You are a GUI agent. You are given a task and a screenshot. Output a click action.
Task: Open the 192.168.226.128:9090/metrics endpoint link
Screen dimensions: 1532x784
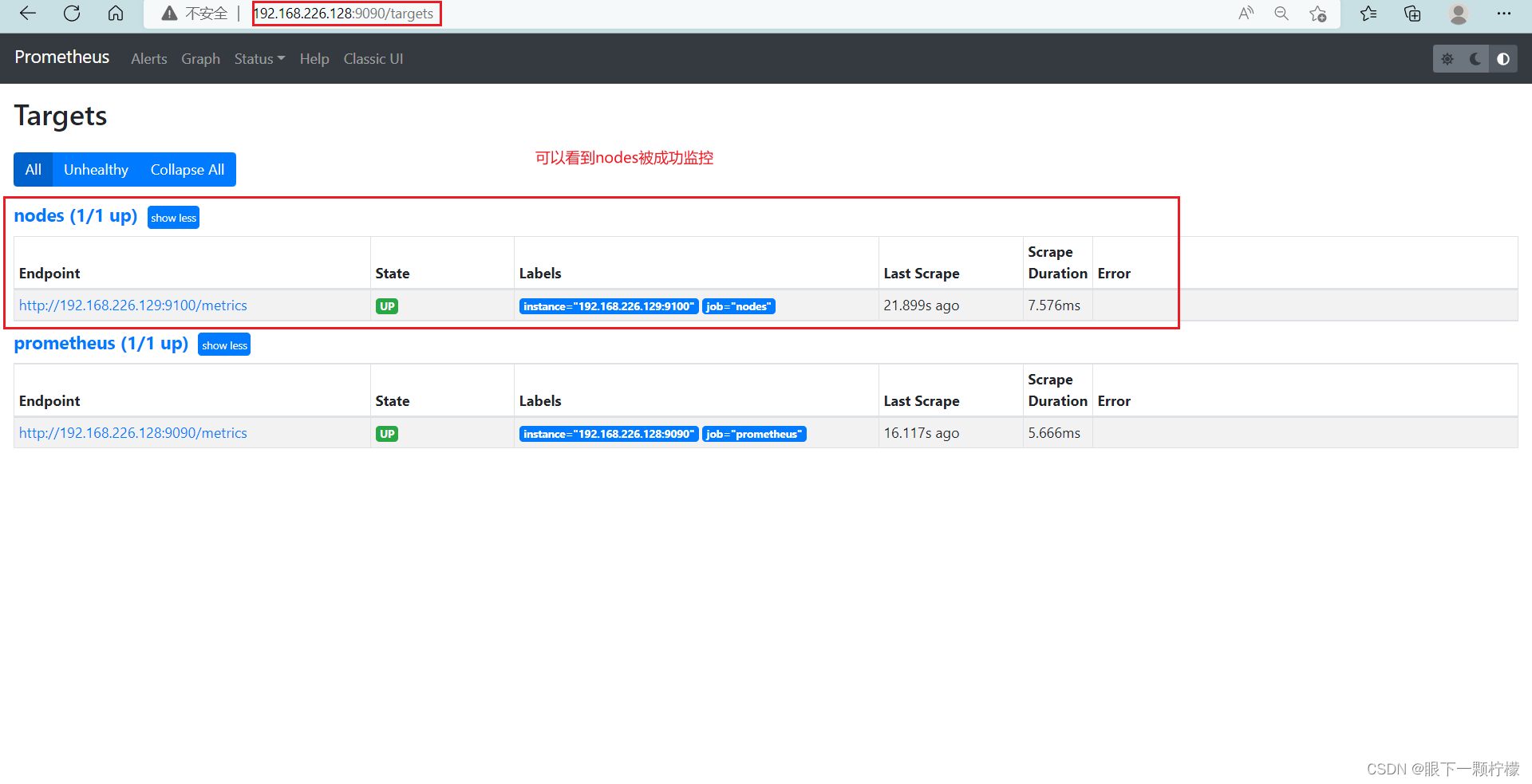[133, 433]
